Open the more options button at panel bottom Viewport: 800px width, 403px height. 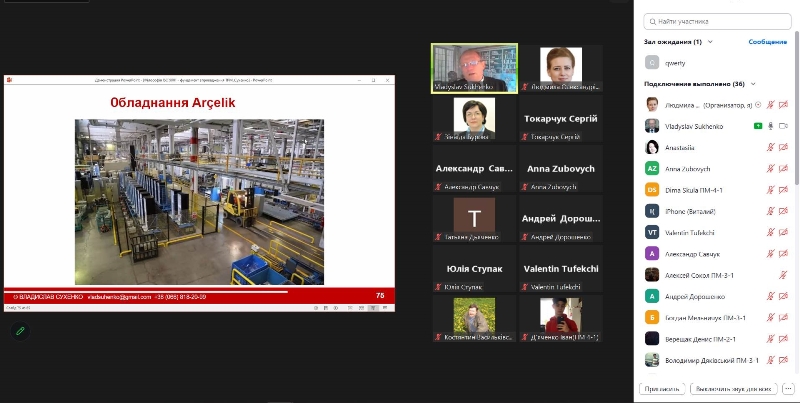[x=789, y=389]
